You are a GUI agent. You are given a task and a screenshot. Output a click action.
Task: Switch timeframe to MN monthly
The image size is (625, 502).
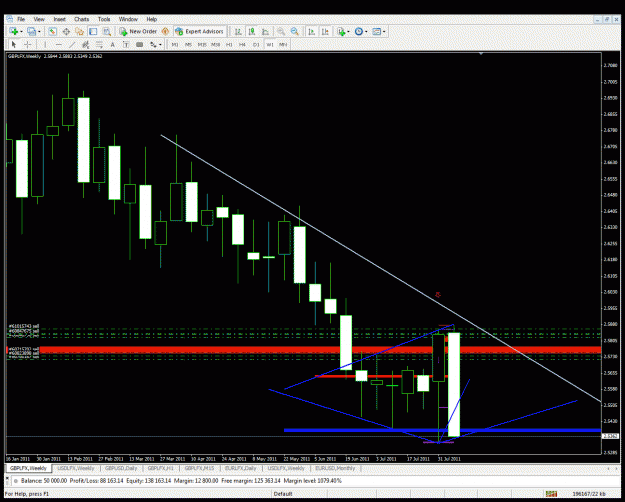(283, 45)
